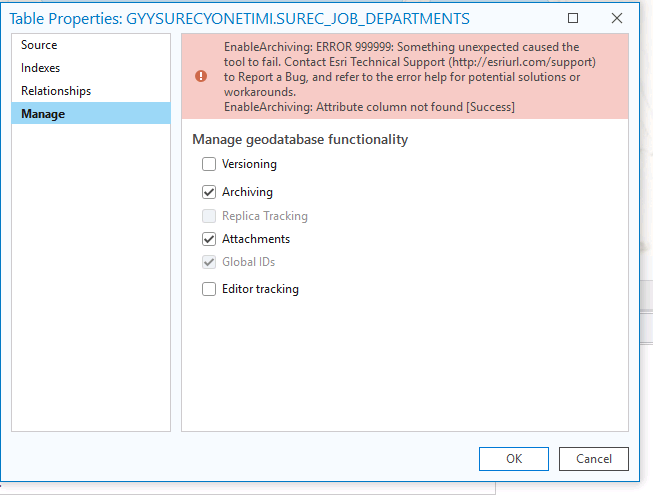Click the Manage geodatabase functionality heading

tap(300, 140)
